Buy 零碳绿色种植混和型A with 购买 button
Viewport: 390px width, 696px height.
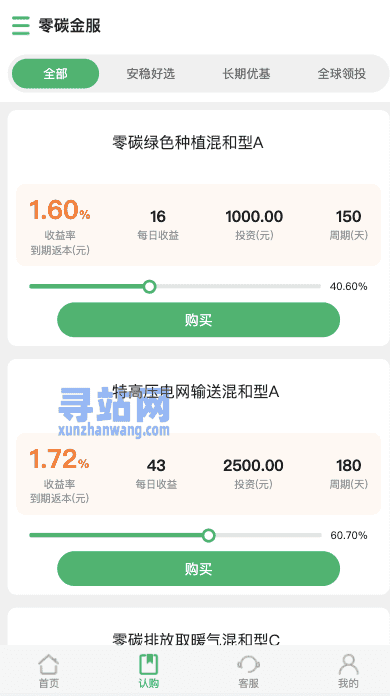tap(198, 320)
